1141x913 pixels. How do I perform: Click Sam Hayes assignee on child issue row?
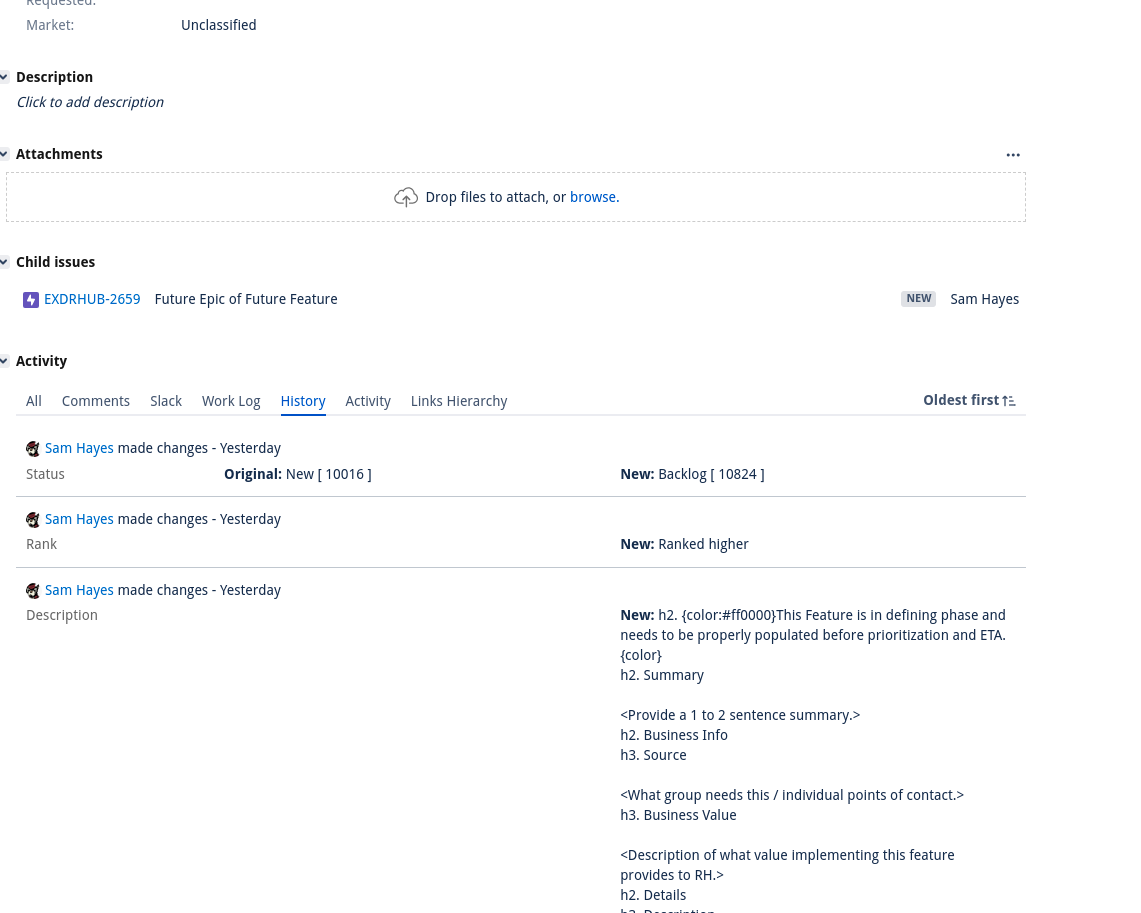point(985,299)
